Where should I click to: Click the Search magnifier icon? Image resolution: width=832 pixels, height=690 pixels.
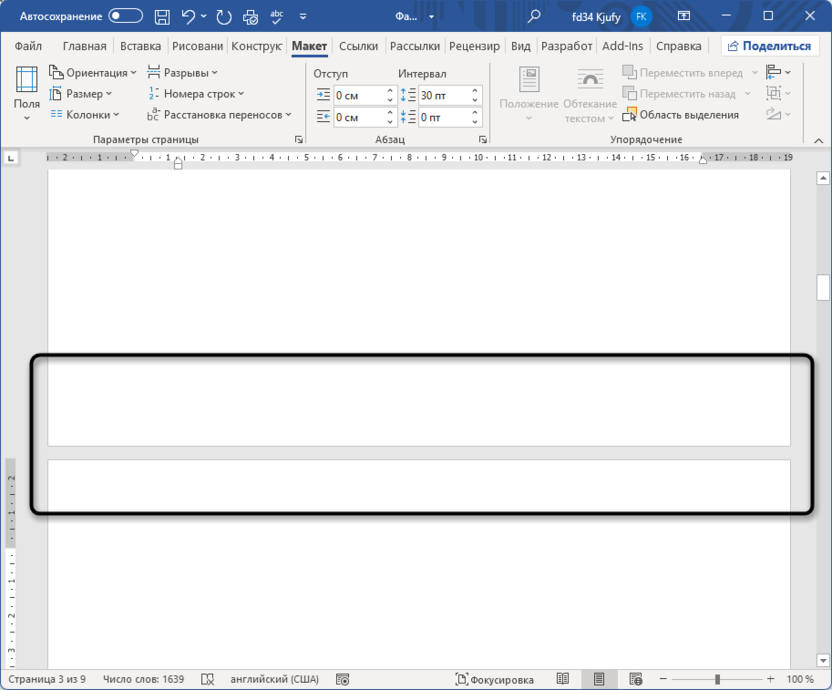[x=534, y=16]
